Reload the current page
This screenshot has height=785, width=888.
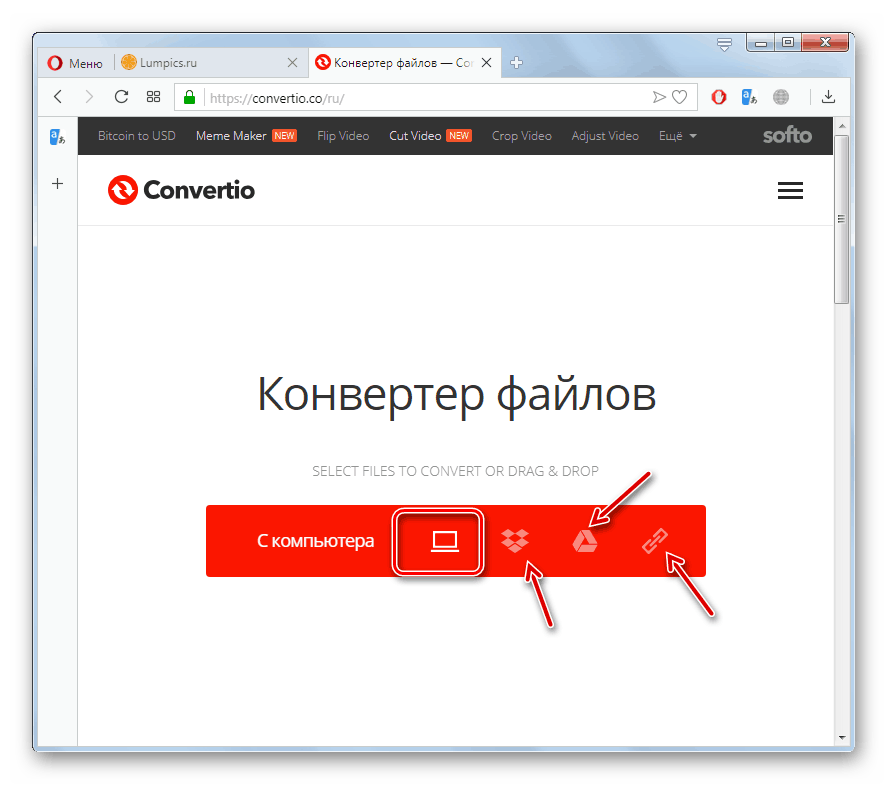pyautogui.click(x=121, y=97)
